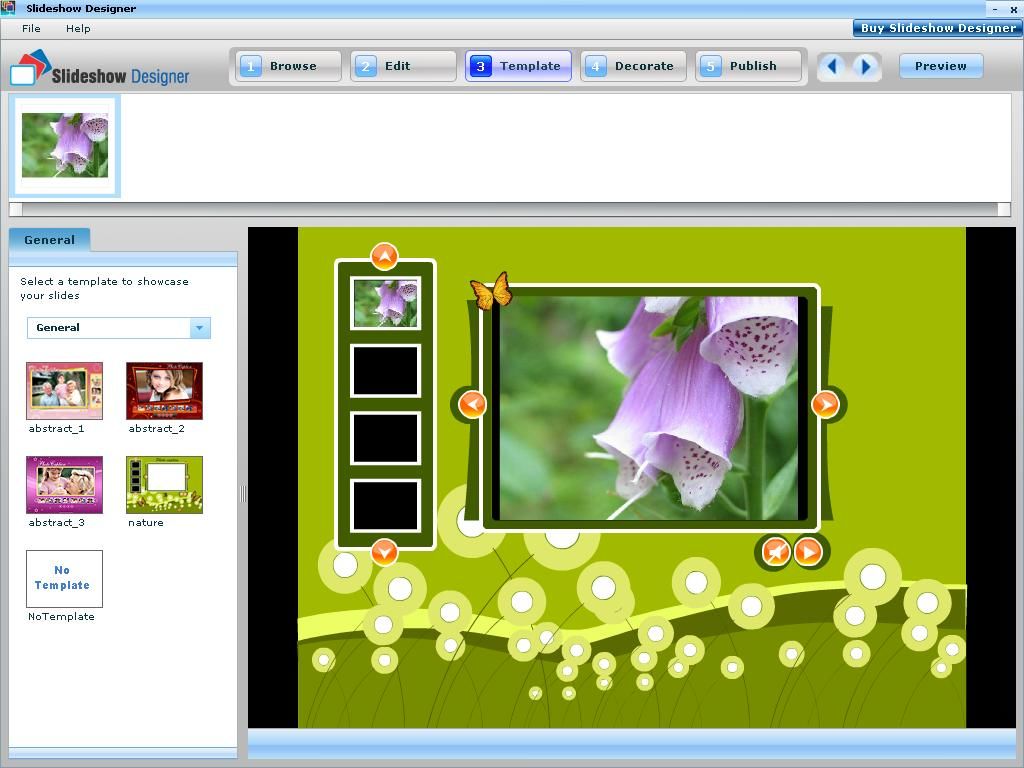
Task: Click Buy Slideshow Designer button
Action: pos(937,28)
